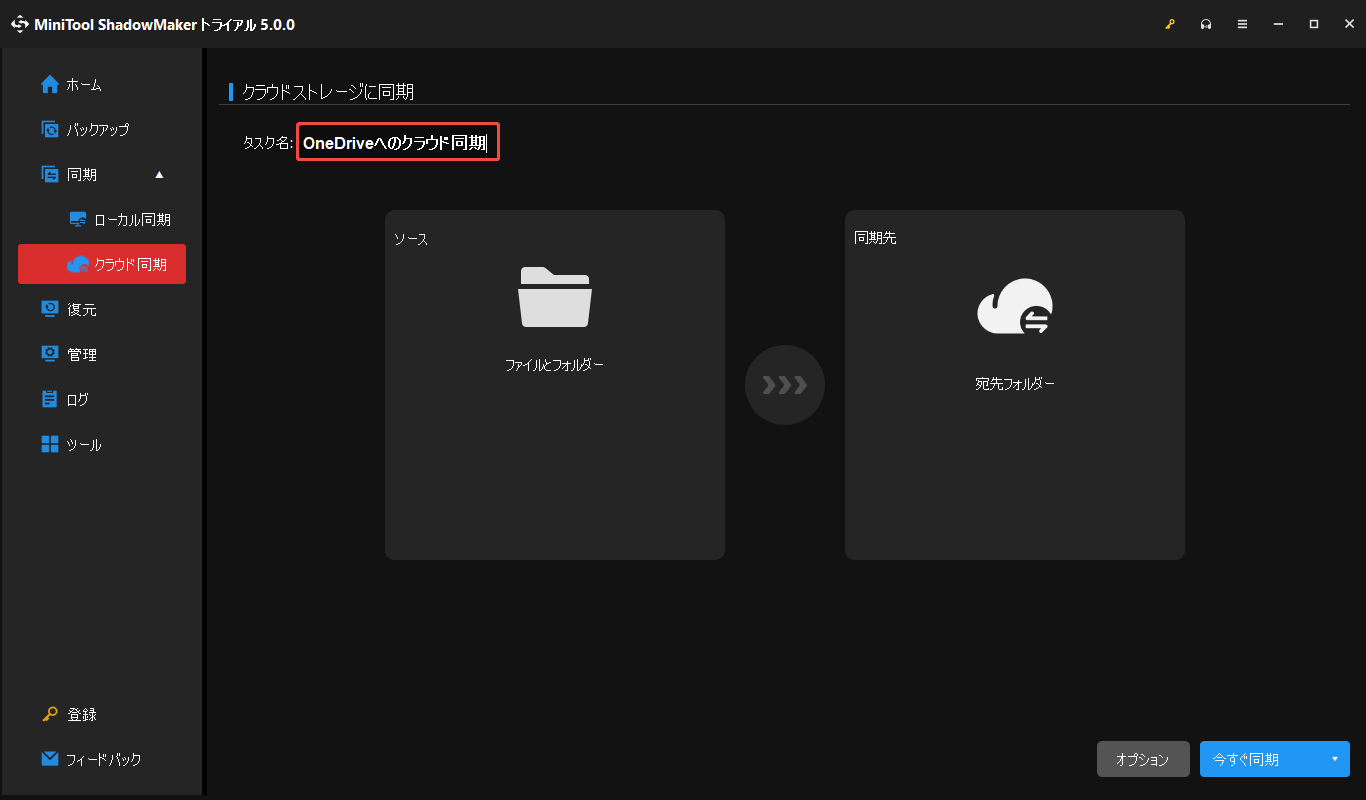The height and width of the screenshot is (800, 1366).
Task: Click the ソース panel label
Action: tap(411, 240)
